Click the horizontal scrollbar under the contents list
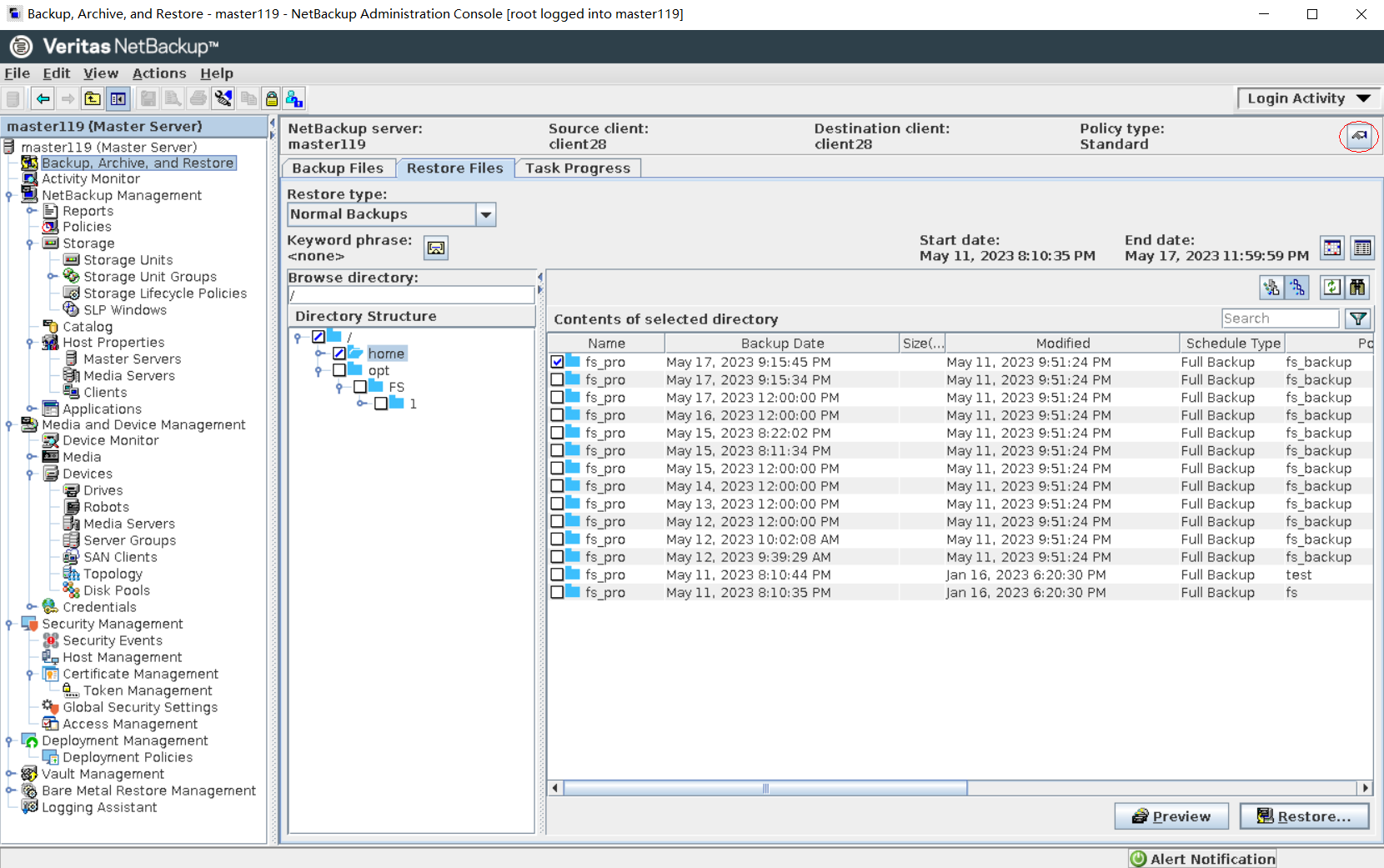The height and width of the screenshot is (868, 1384). coord(765,788)
